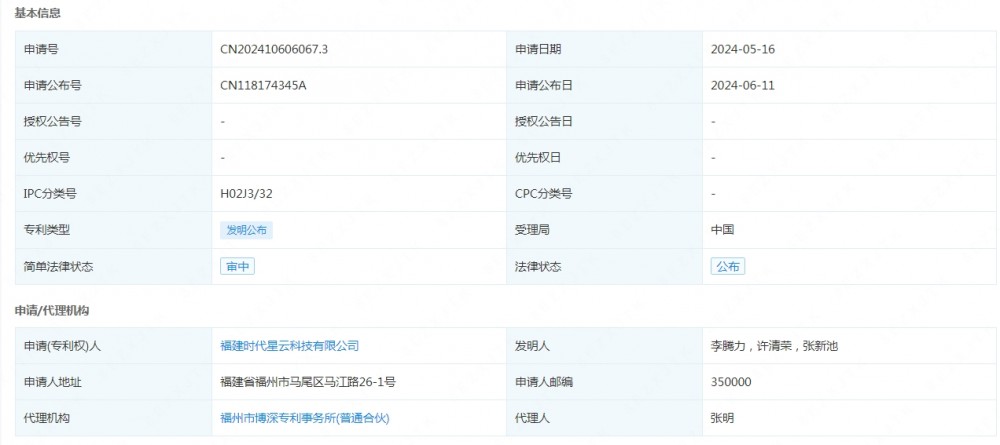Select IPC classification H02J3/32
Viewport: 1000px width, 445px height.
[x=246, y=194]
